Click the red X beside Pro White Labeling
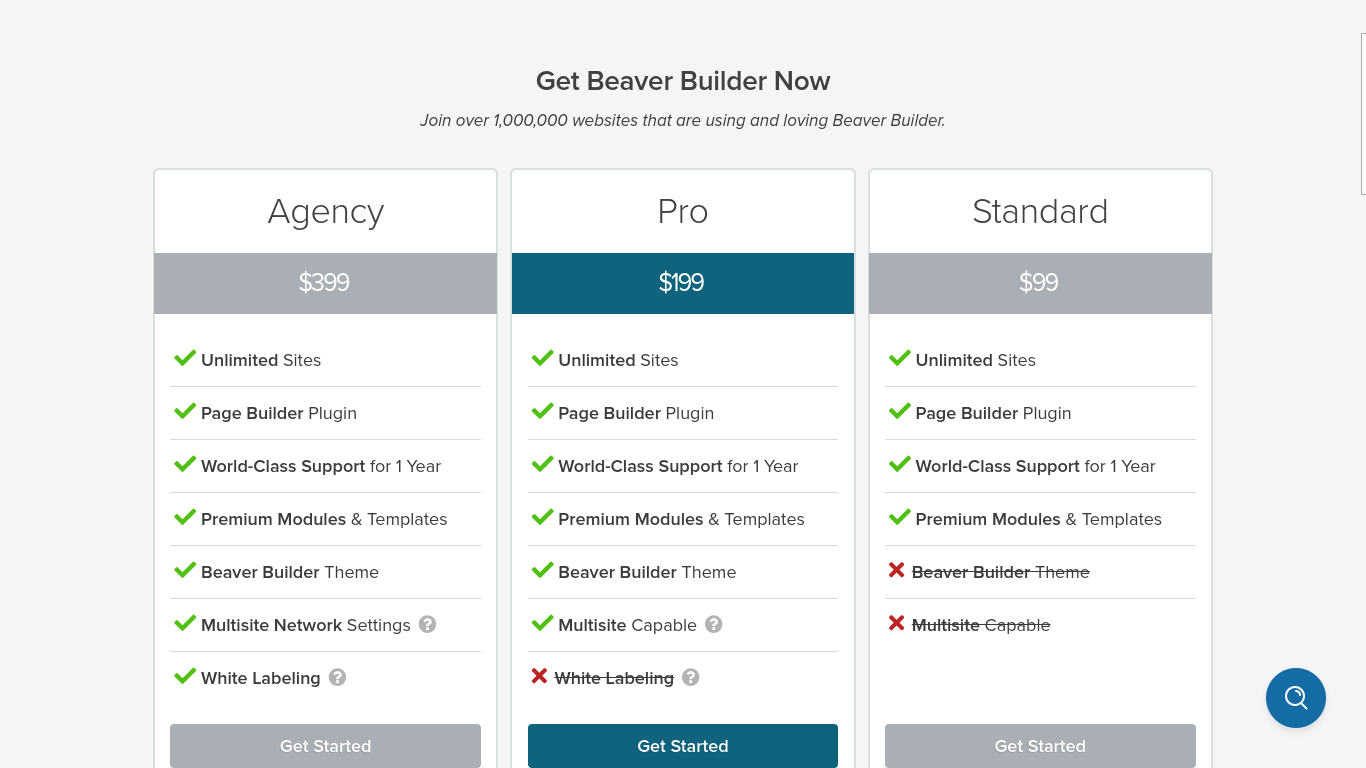1366x768 pixels. coord(539,676)
